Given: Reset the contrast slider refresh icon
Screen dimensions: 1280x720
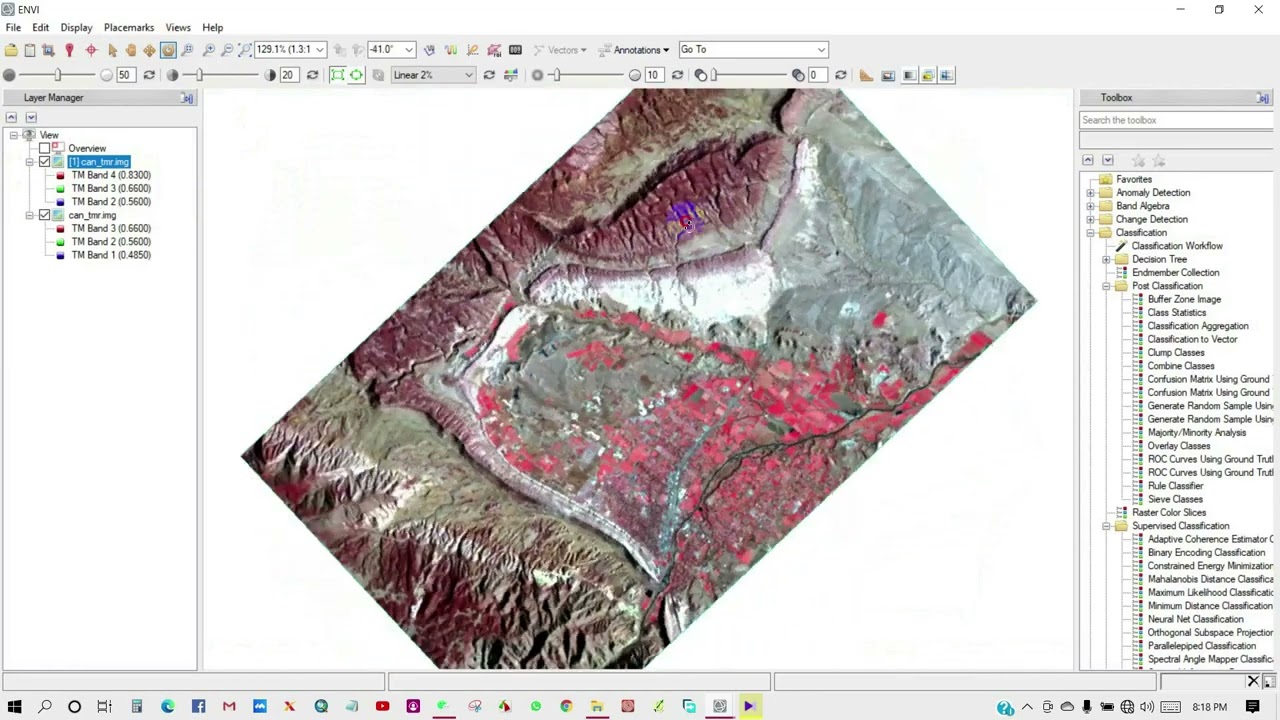Looking at the screenshot, I should [312, 75].
